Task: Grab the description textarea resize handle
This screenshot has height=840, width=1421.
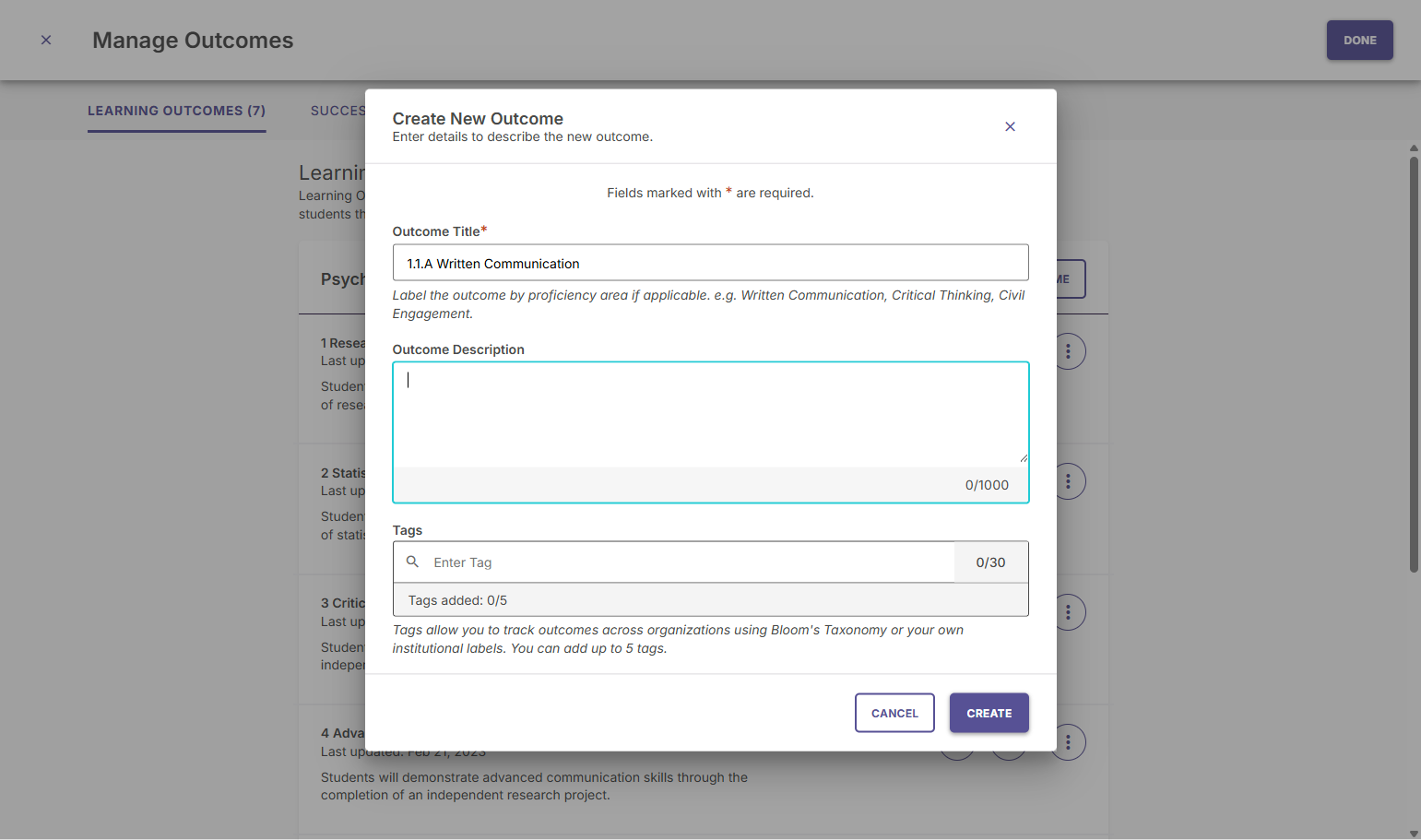Action: click(1023, 457)
